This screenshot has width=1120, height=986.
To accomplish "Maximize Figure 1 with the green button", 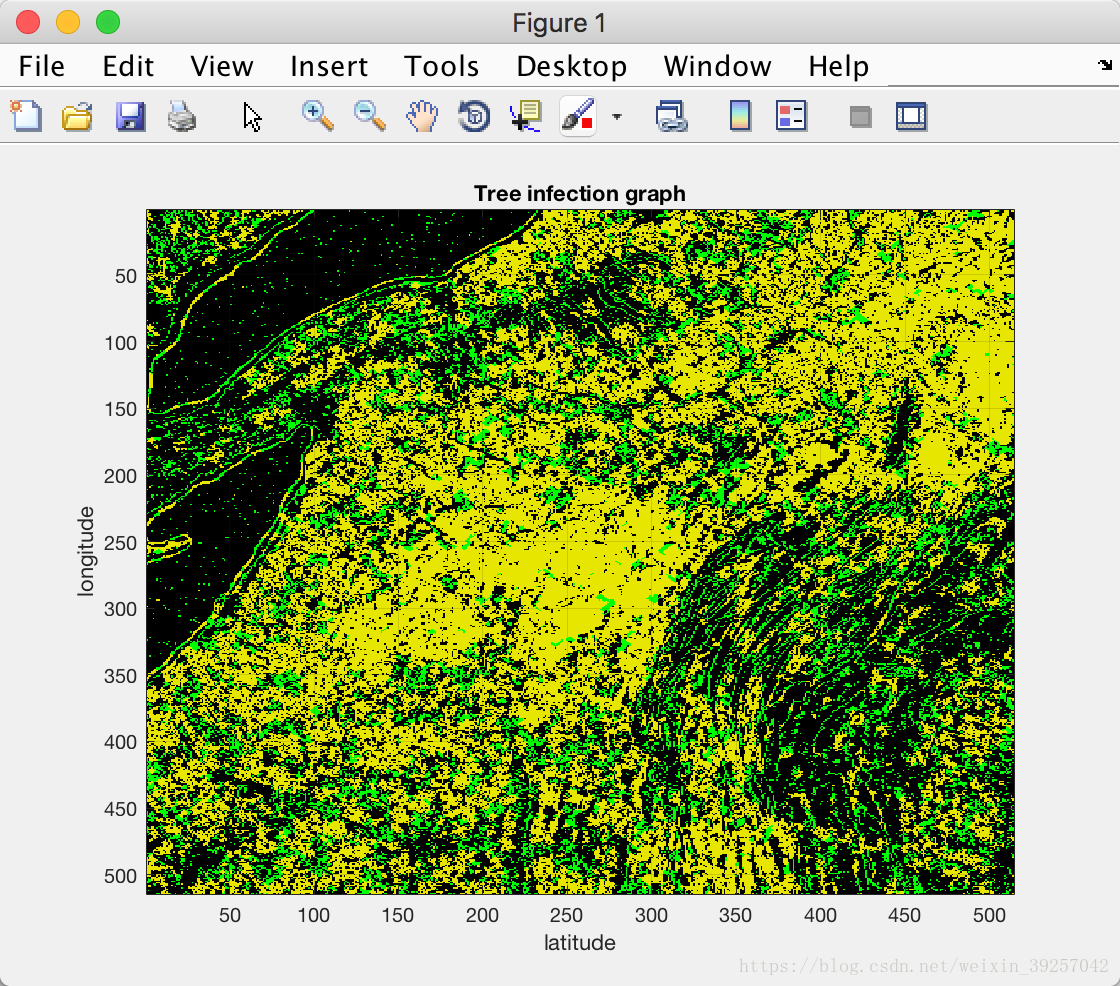I will [x=108, y=22].
